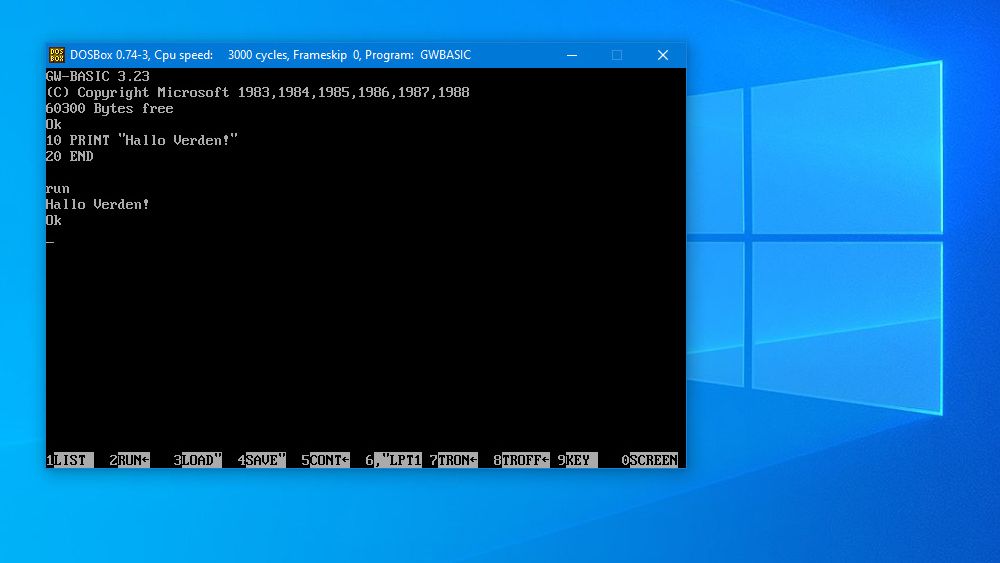This screenshot has width=1000, height=563.
Task: Click the 5 CONT function key label
Action: pyautogui.click(x=326, y=460)
